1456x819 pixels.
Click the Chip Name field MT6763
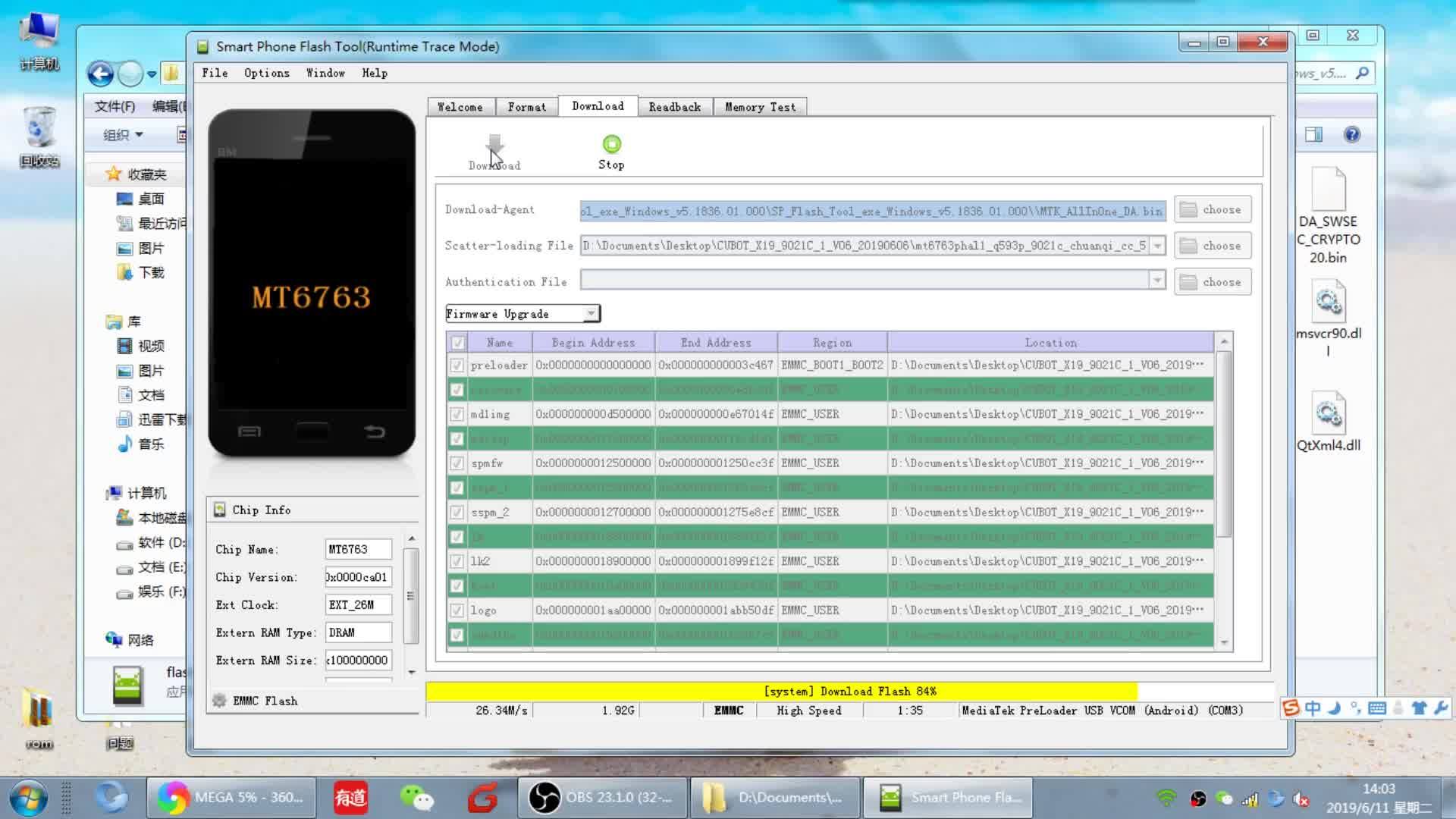click(x=358, y=549)
